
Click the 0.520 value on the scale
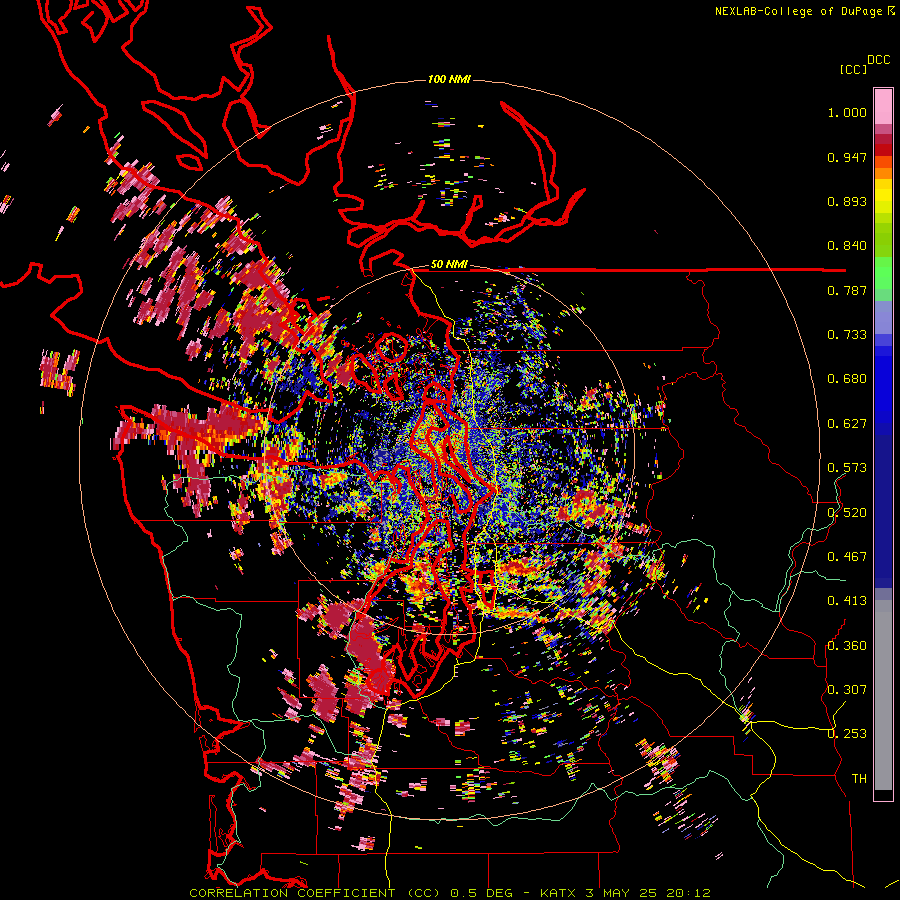(x=847, y=512)
